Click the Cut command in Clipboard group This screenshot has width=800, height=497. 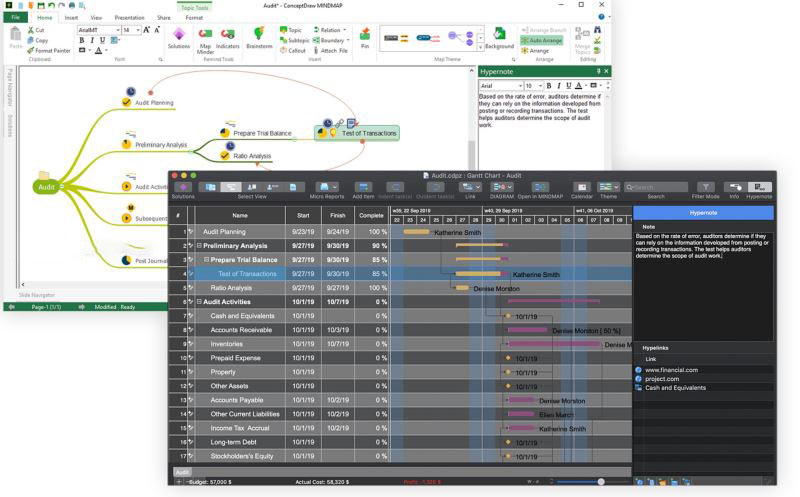(36, 30)
